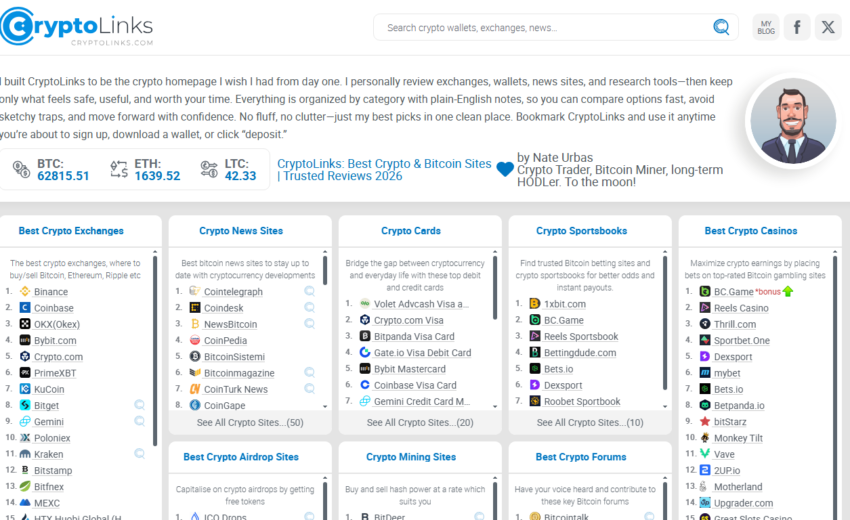Click the OKX(Okex) logo icon
850x520 pixels.
25,324
